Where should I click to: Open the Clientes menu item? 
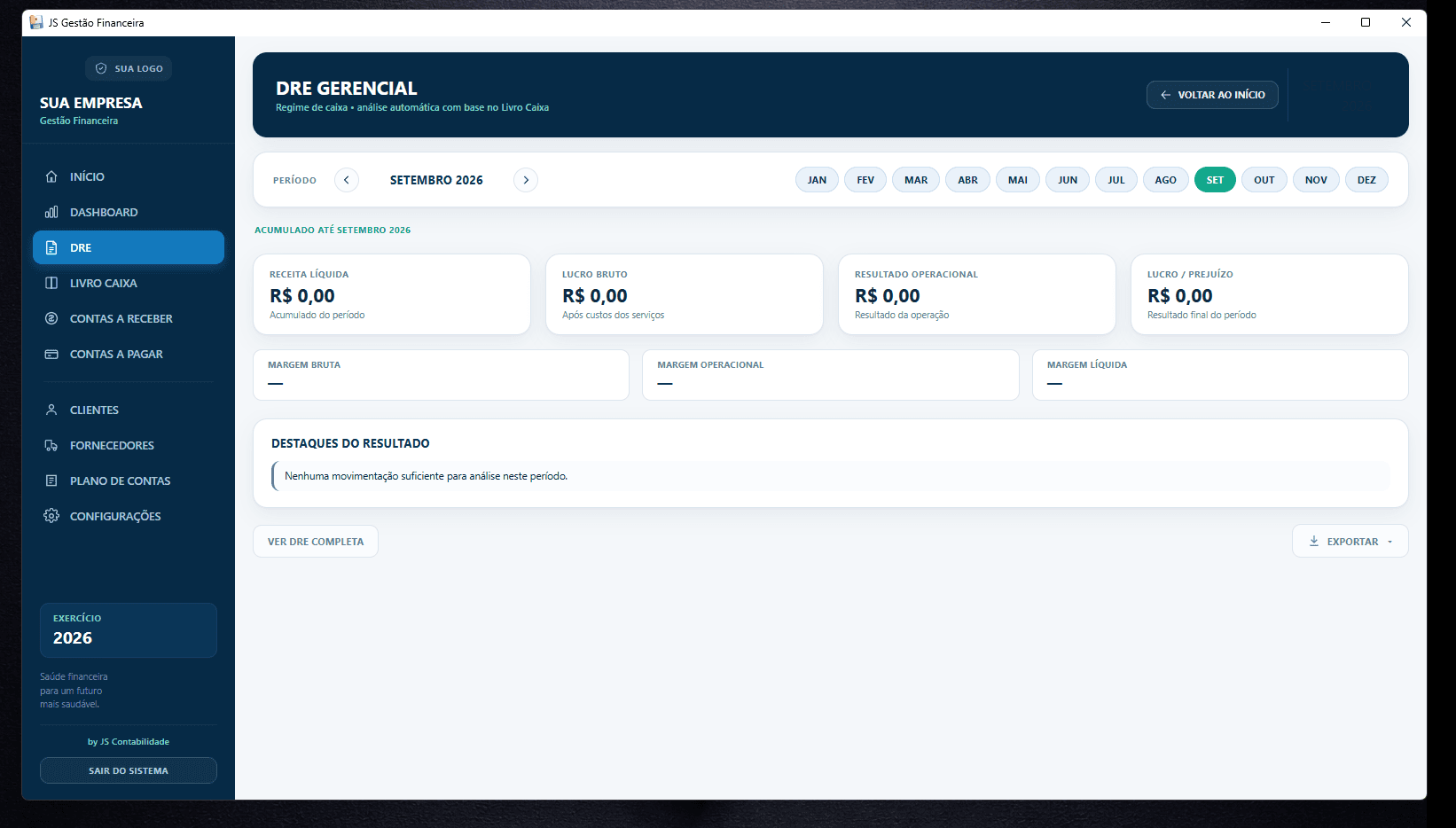(x=129, y=410)
